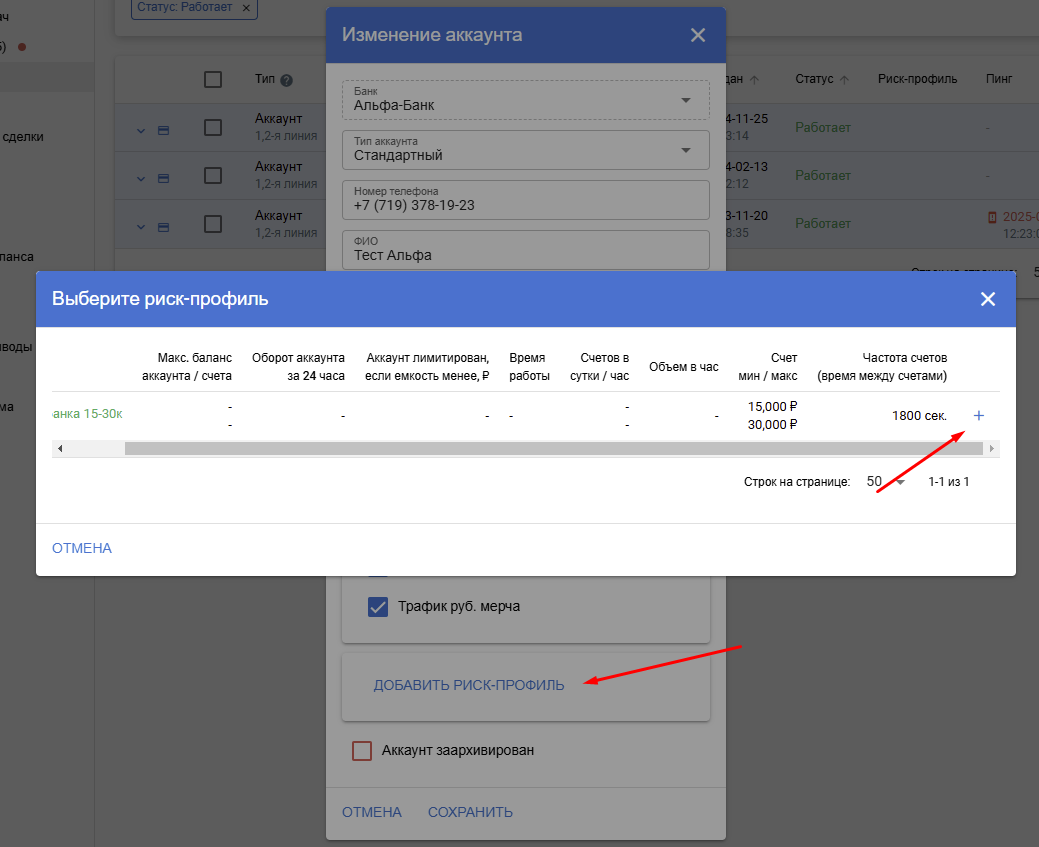Close the risk profile selection dialog
Viewport: 1039px width, 847px height.
point(987,299)
